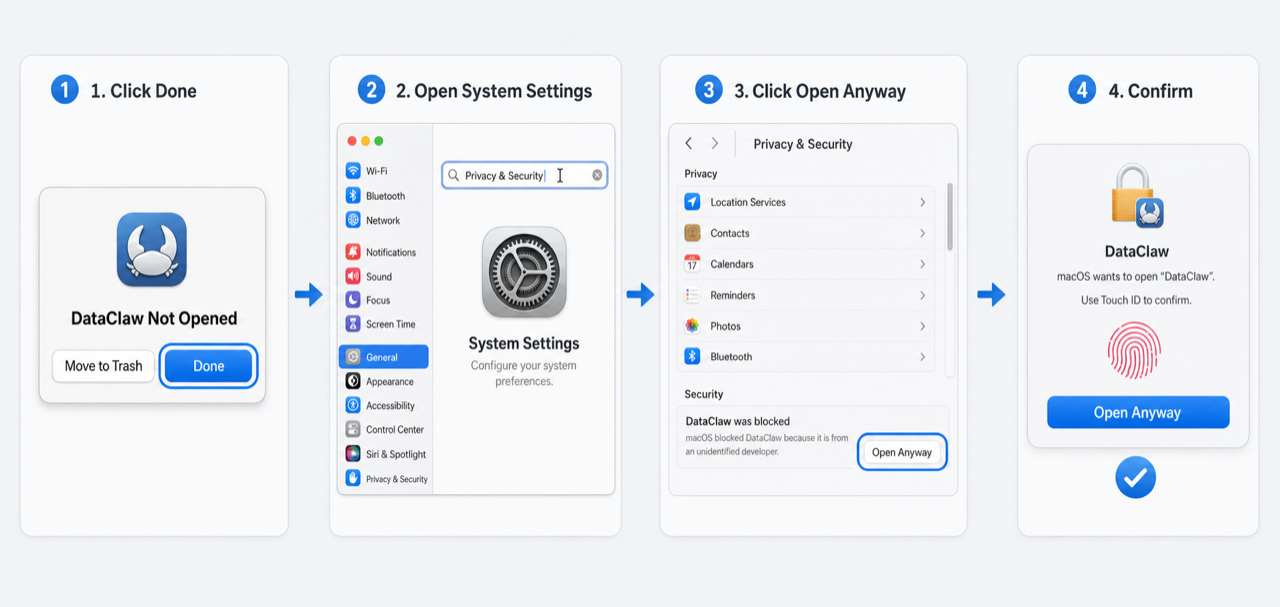
Task: Click the Photos label
Action: (x=726, y=326)
